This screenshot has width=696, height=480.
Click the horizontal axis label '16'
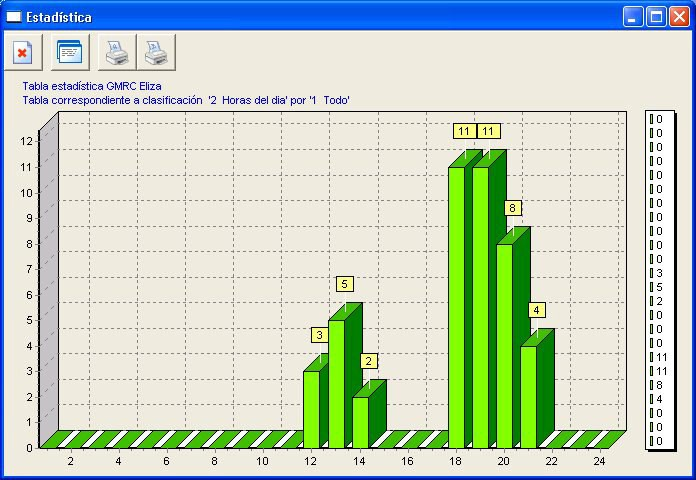tap(407, 461)
